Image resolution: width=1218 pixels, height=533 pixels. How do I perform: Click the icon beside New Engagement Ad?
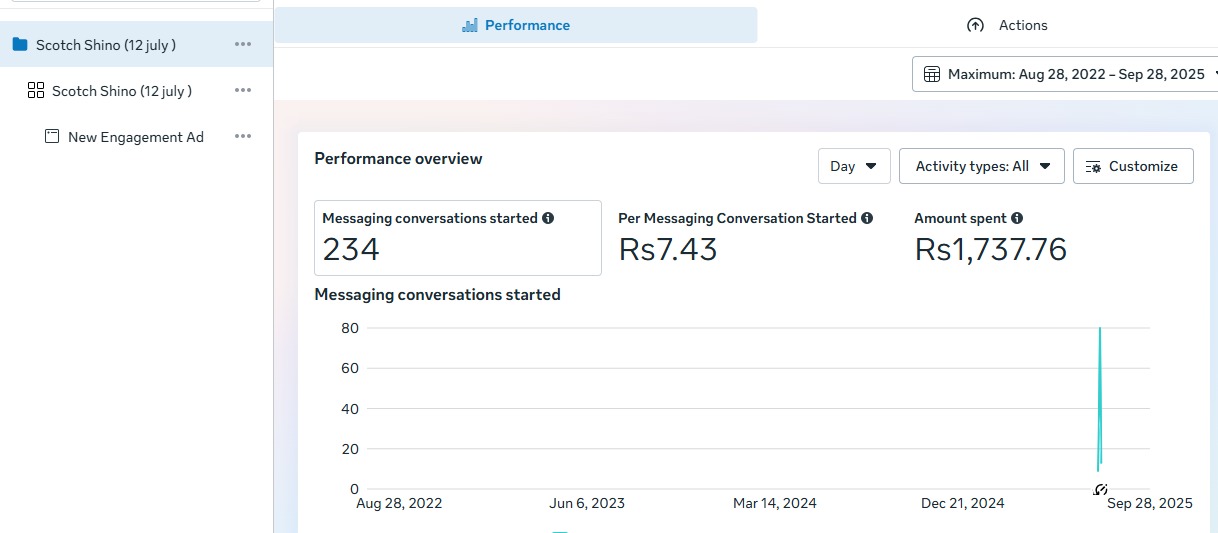click(52, 137)
